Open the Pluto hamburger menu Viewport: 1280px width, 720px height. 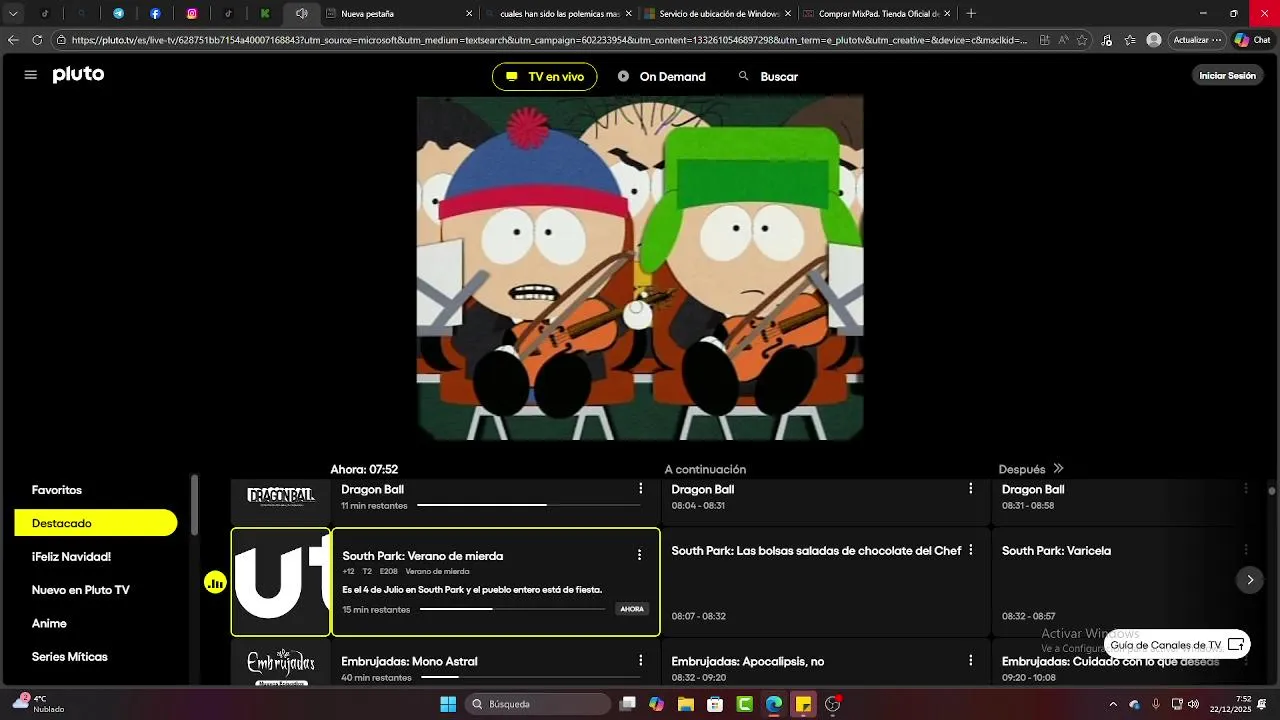[x=30, y=75]
